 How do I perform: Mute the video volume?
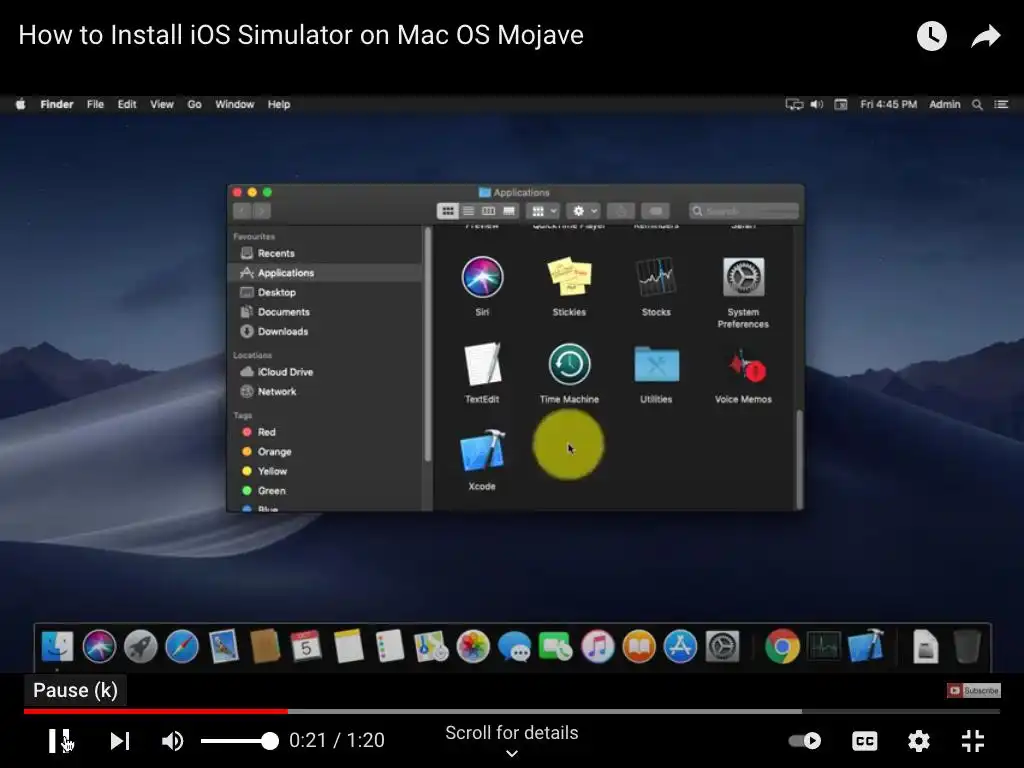(172, 741)
